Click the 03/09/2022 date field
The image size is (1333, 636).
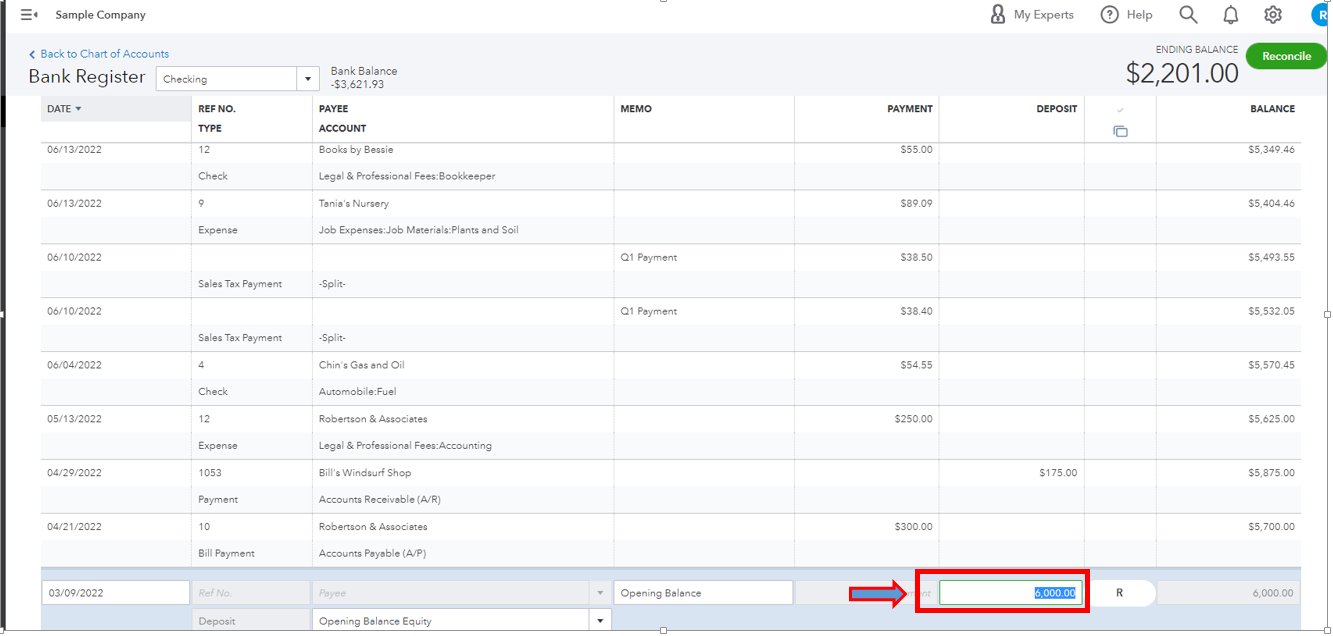pyautogui.click(x=115, y=593)
